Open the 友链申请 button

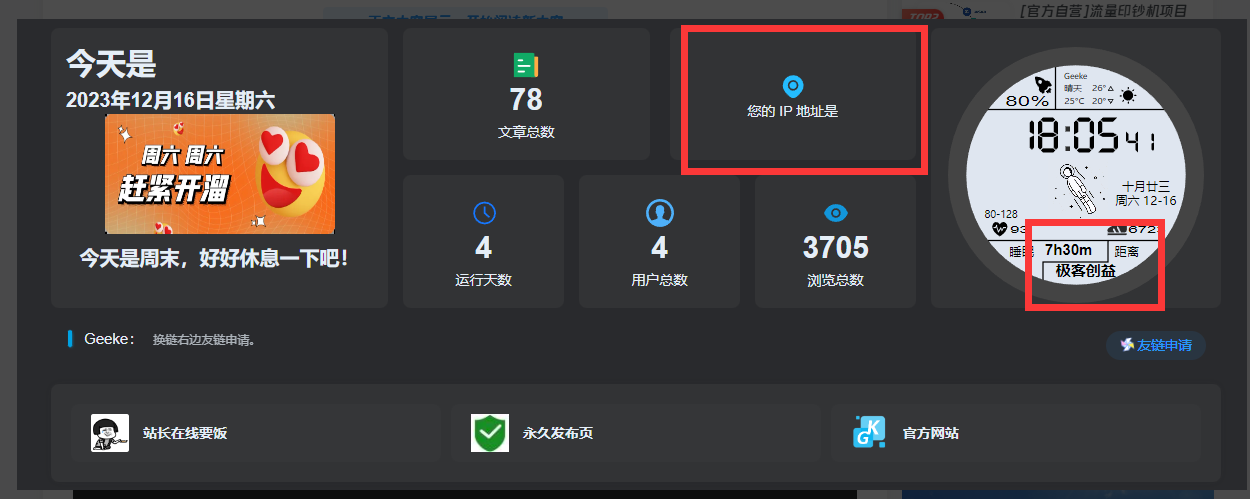1156,345
